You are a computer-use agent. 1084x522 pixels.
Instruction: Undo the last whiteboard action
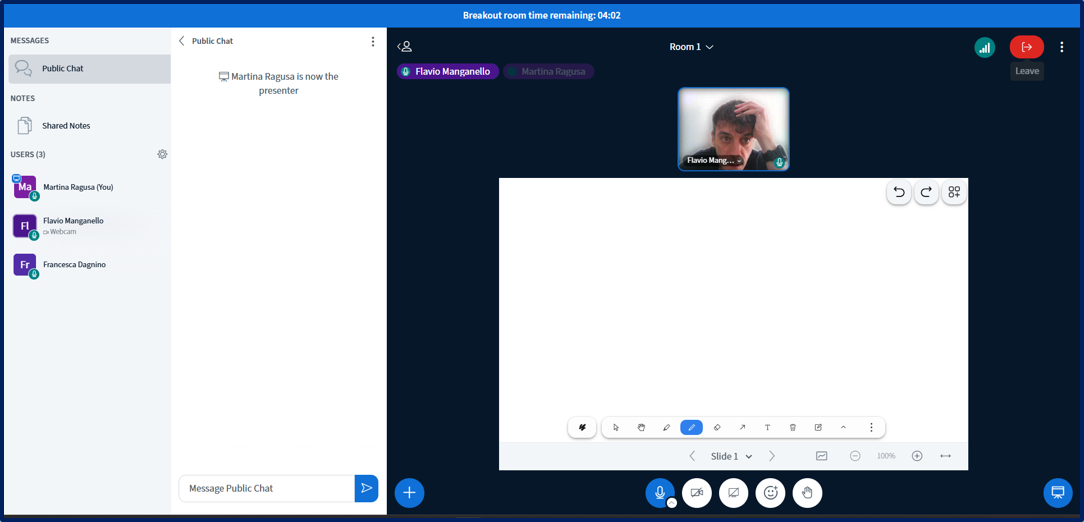pyautogui.click(x=898, y=192)
